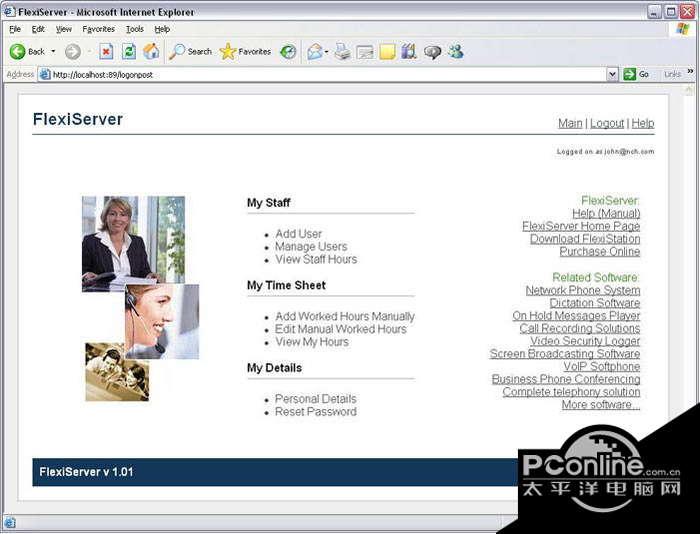Open FlexiServer Home Page link
This screenshot has width=700, height=534.
tap(581, 226)
